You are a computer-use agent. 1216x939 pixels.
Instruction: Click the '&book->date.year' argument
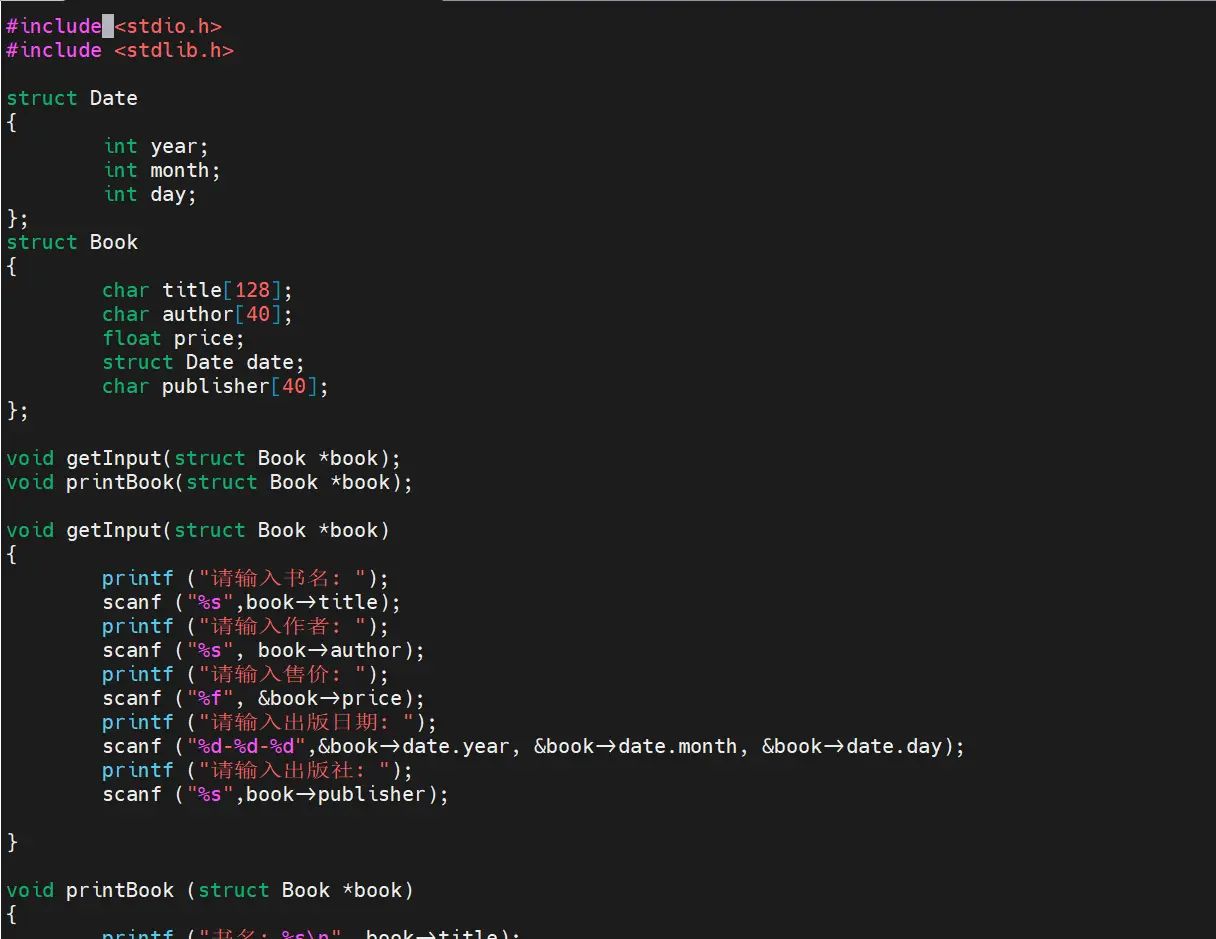414,746
